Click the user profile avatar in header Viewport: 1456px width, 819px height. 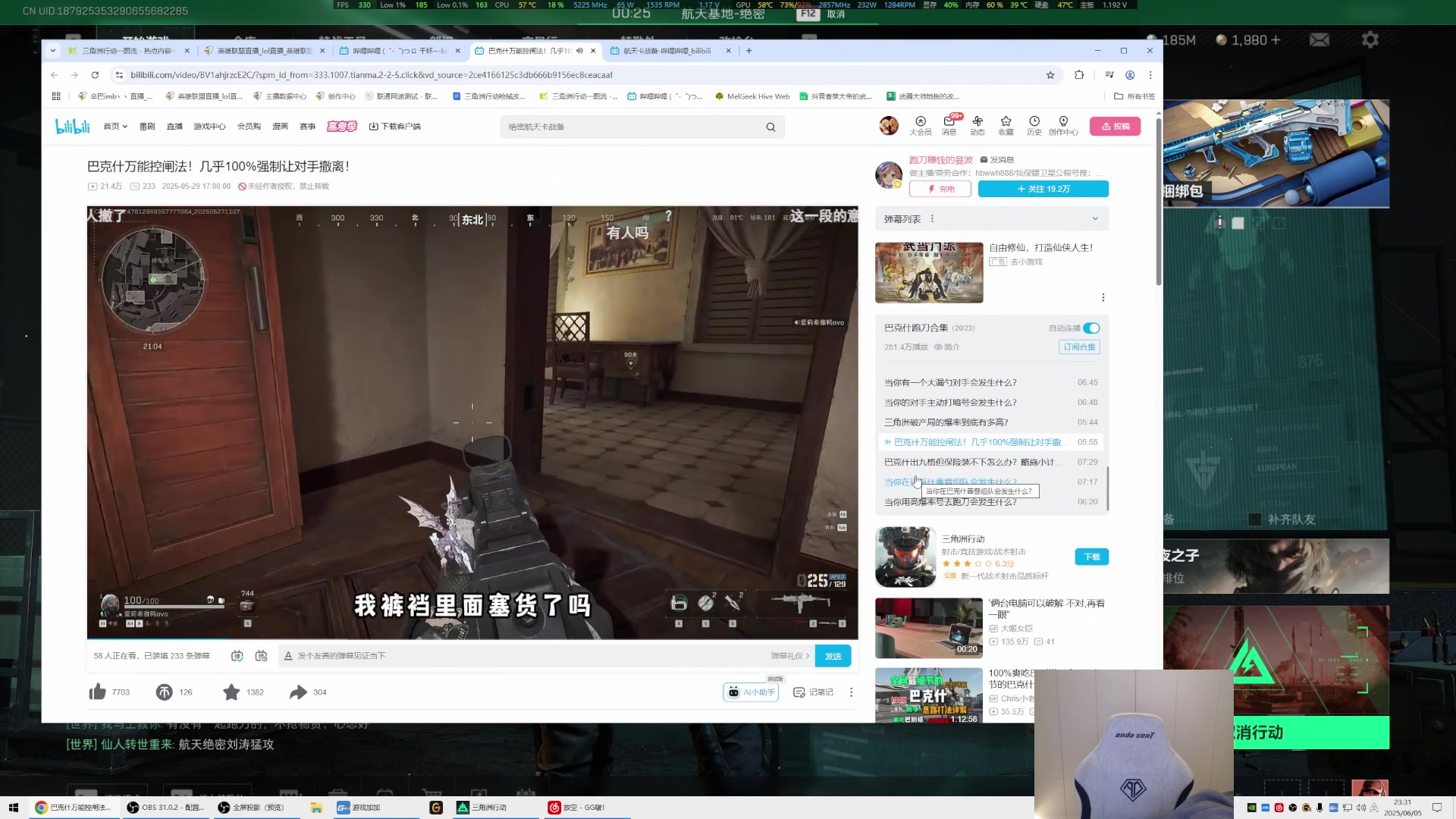[889, 125]
